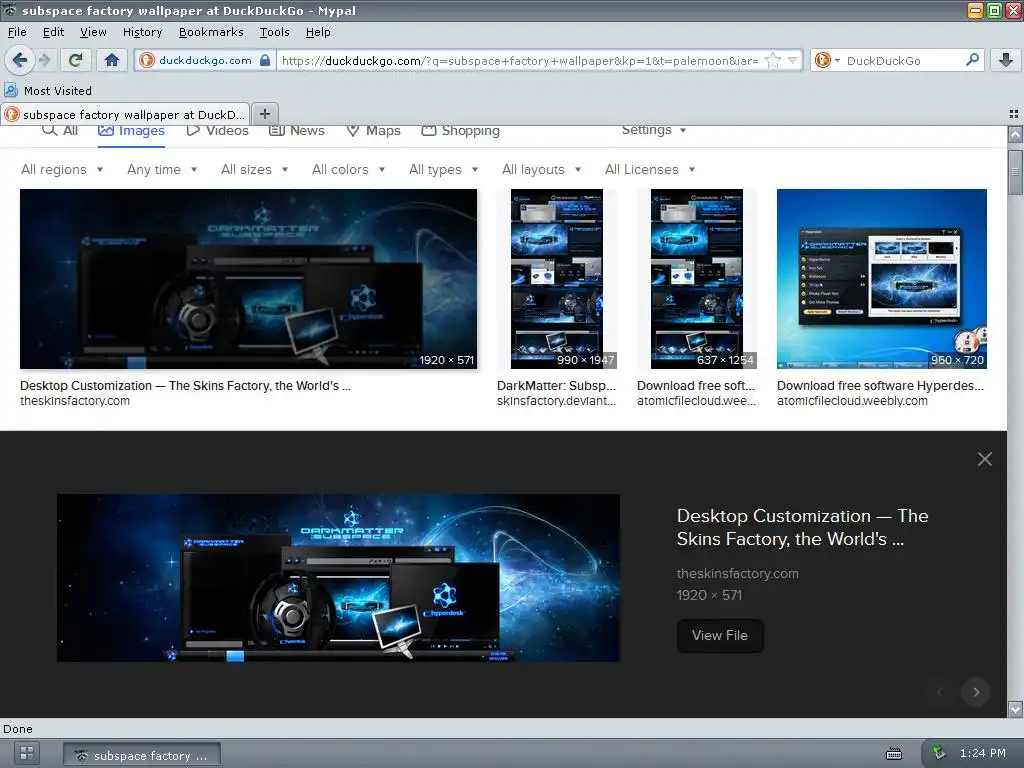Open the detail panel title link
Viewport: 1024px width, 768px height.
803,527
